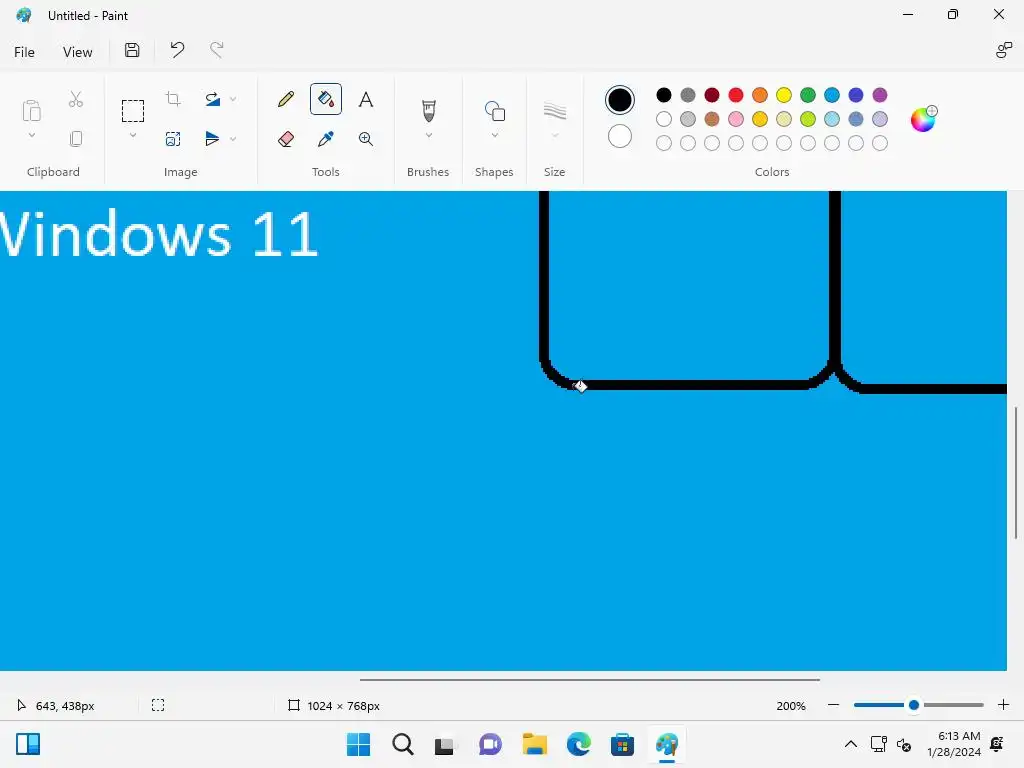Click the rectangular Selection tool
Image resolution: width=1024 pixels, height=768 pixels.
[x=133, y=111]
